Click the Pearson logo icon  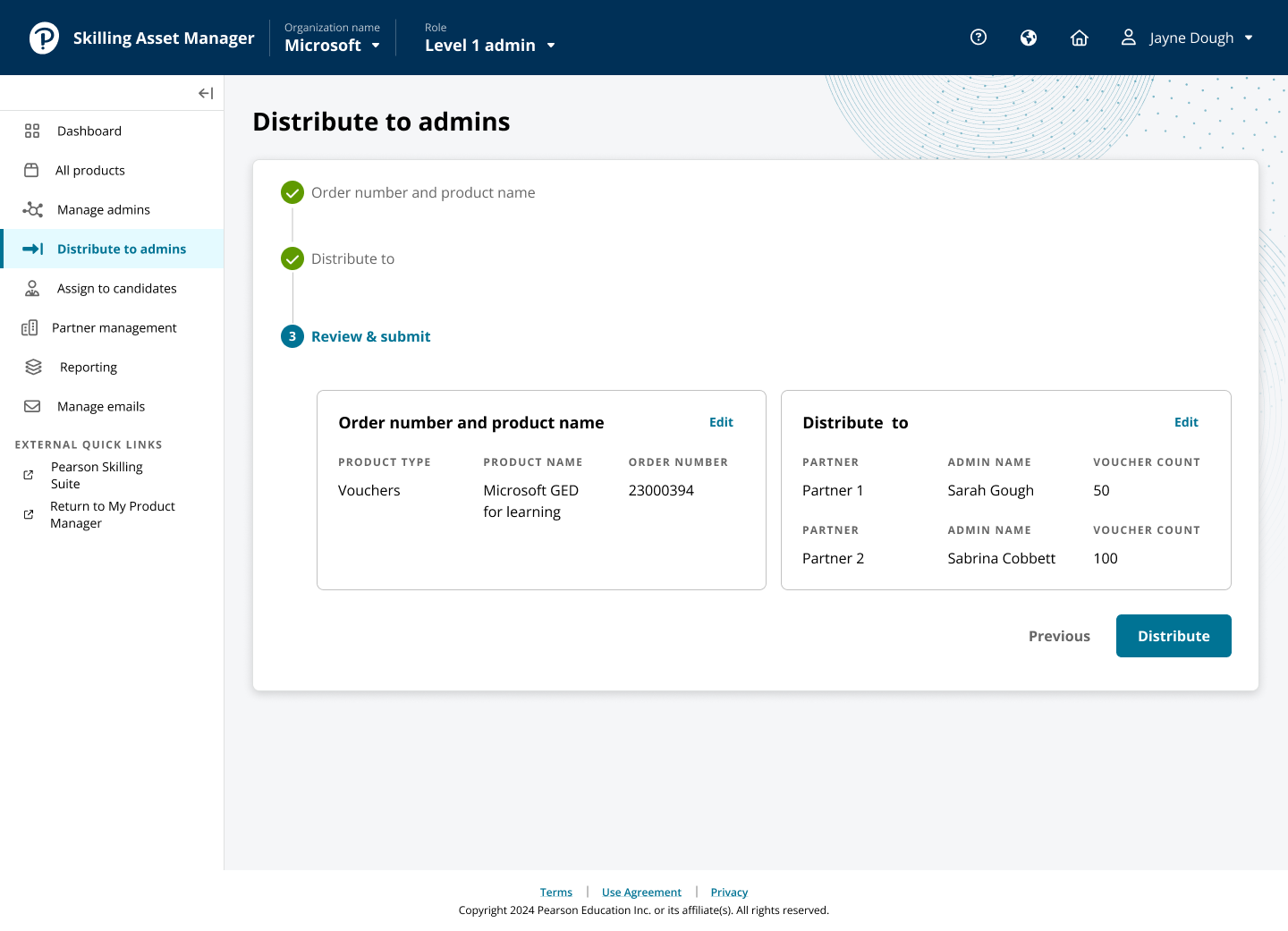[44, 38]
